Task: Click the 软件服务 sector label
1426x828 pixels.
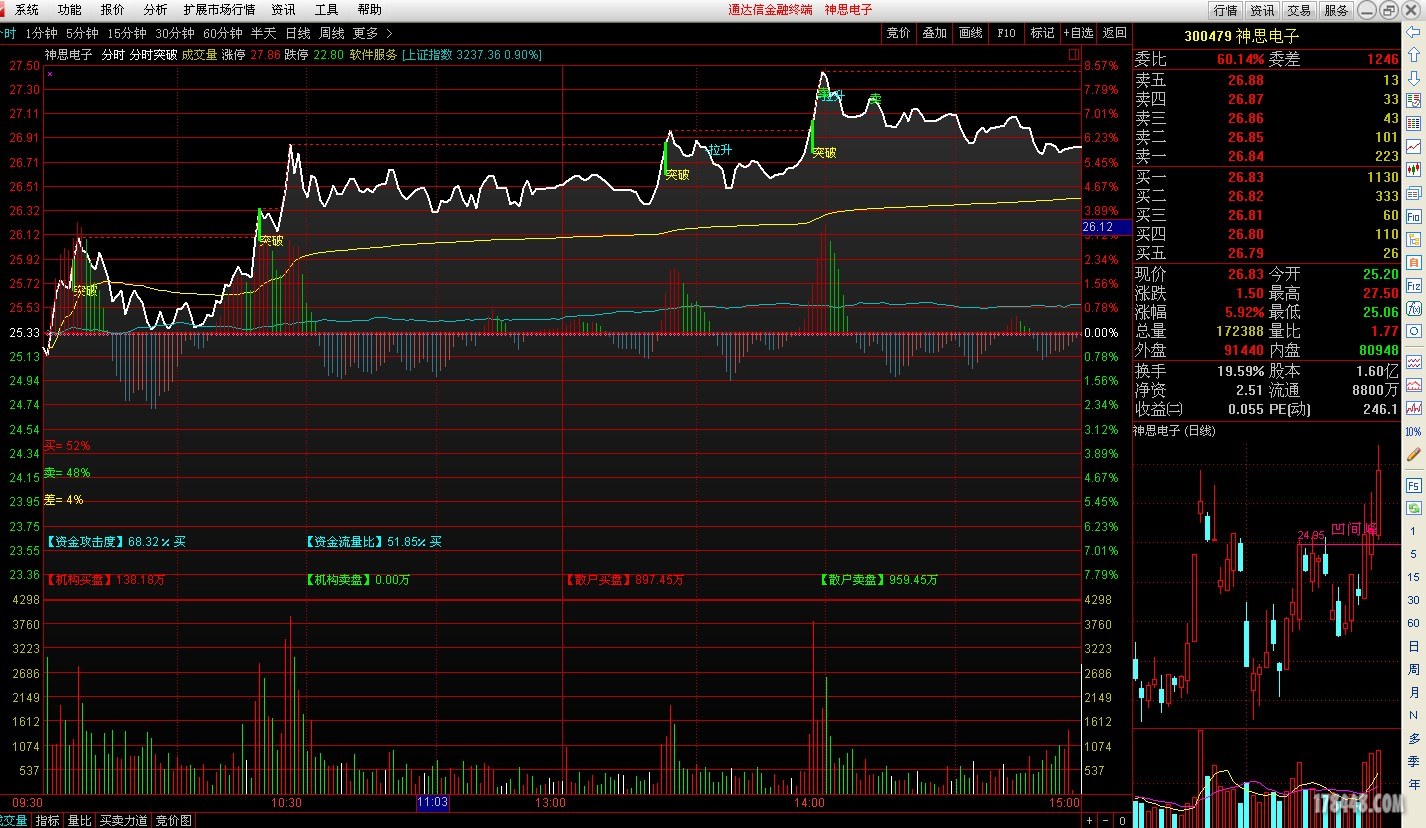Action: point(373,55)
